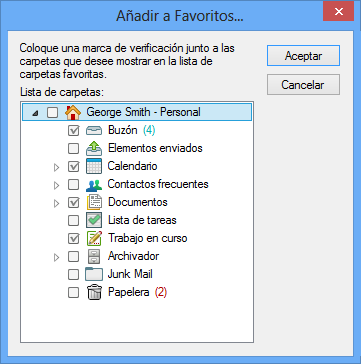Collapse the George Smith - Personal tree

35,113
